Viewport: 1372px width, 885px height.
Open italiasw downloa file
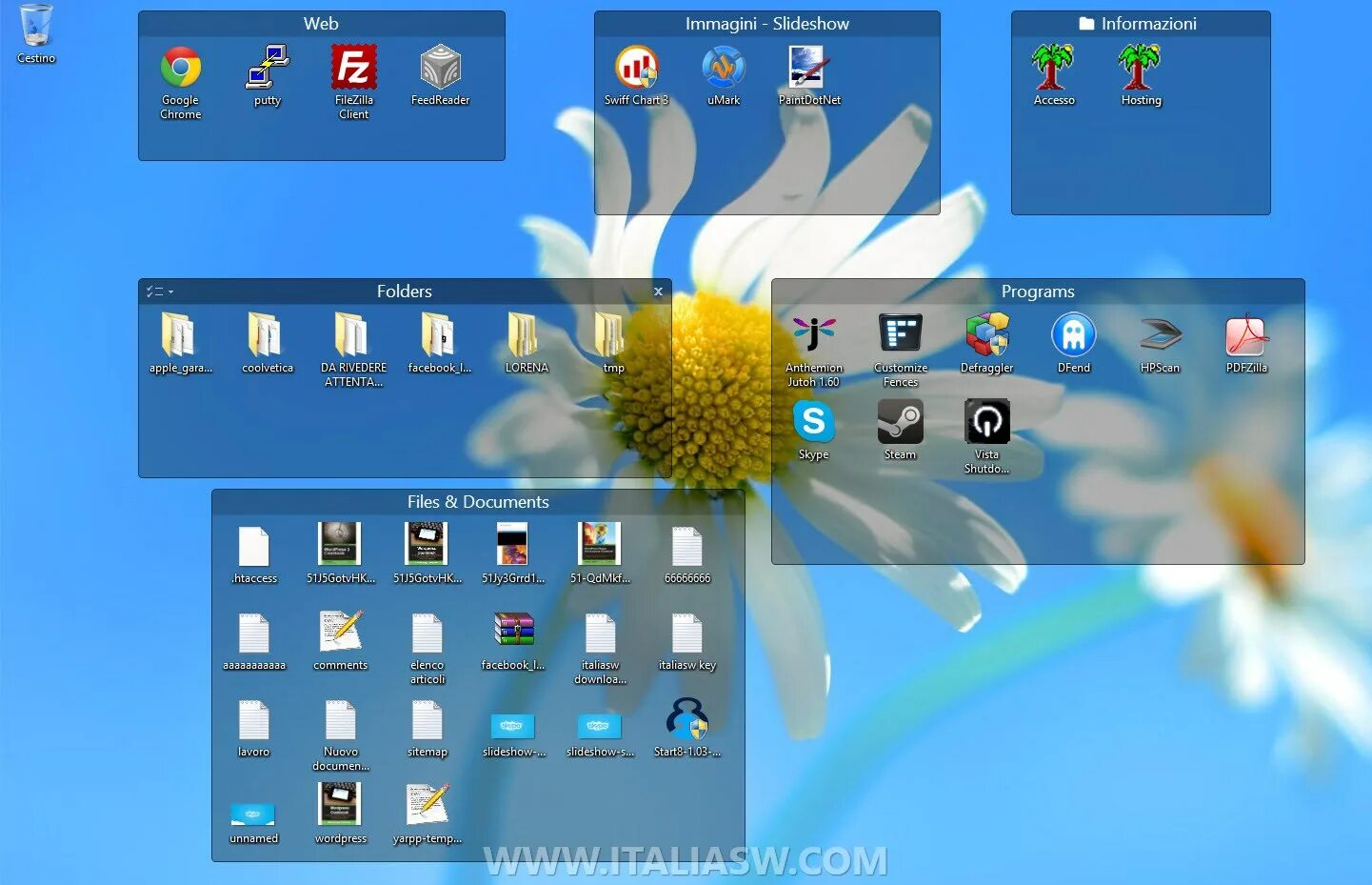click(601, 647)
